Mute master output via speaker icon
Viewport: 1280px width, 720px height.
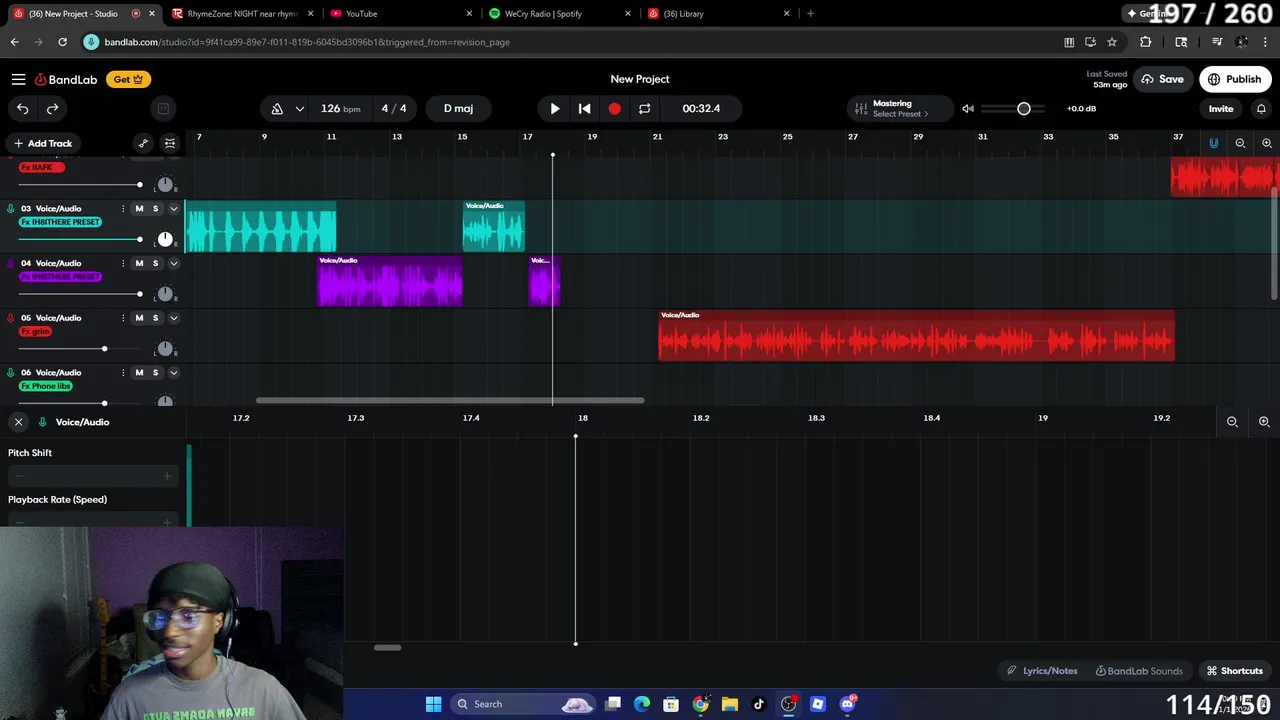click(x=968, y=108)
